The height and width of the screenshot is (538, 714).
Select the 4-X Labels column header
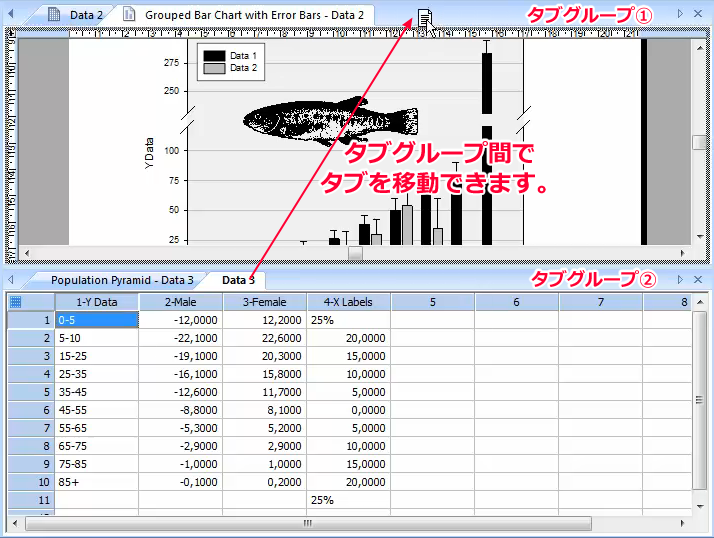[348, 302]
